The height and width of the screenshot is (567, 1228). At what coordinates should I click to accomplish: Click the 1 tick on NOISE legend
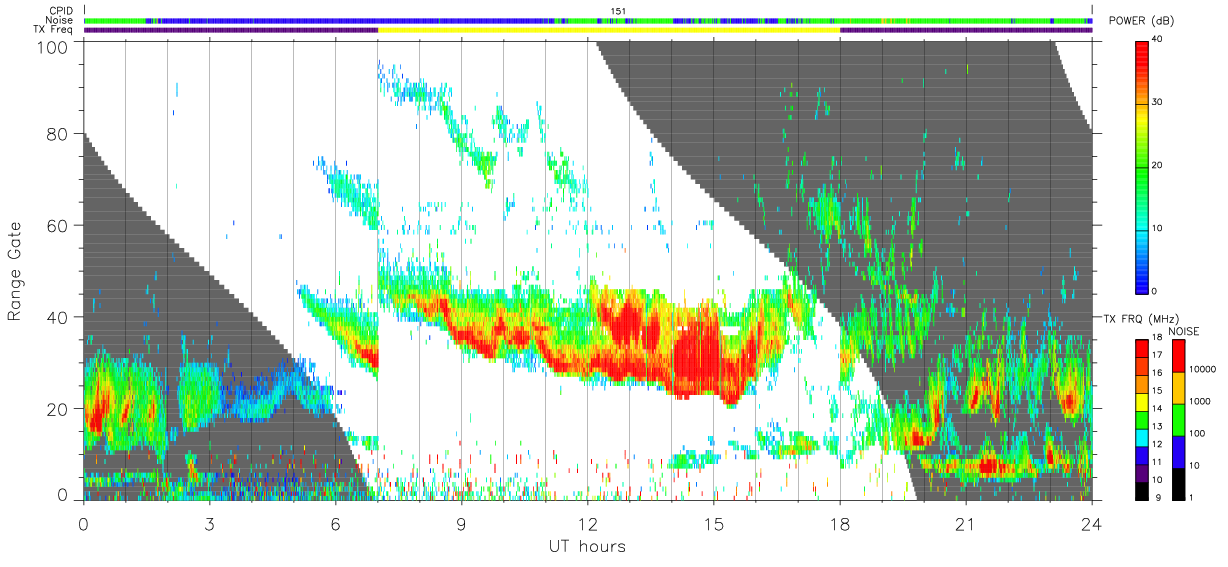[x=1191, y=498]
